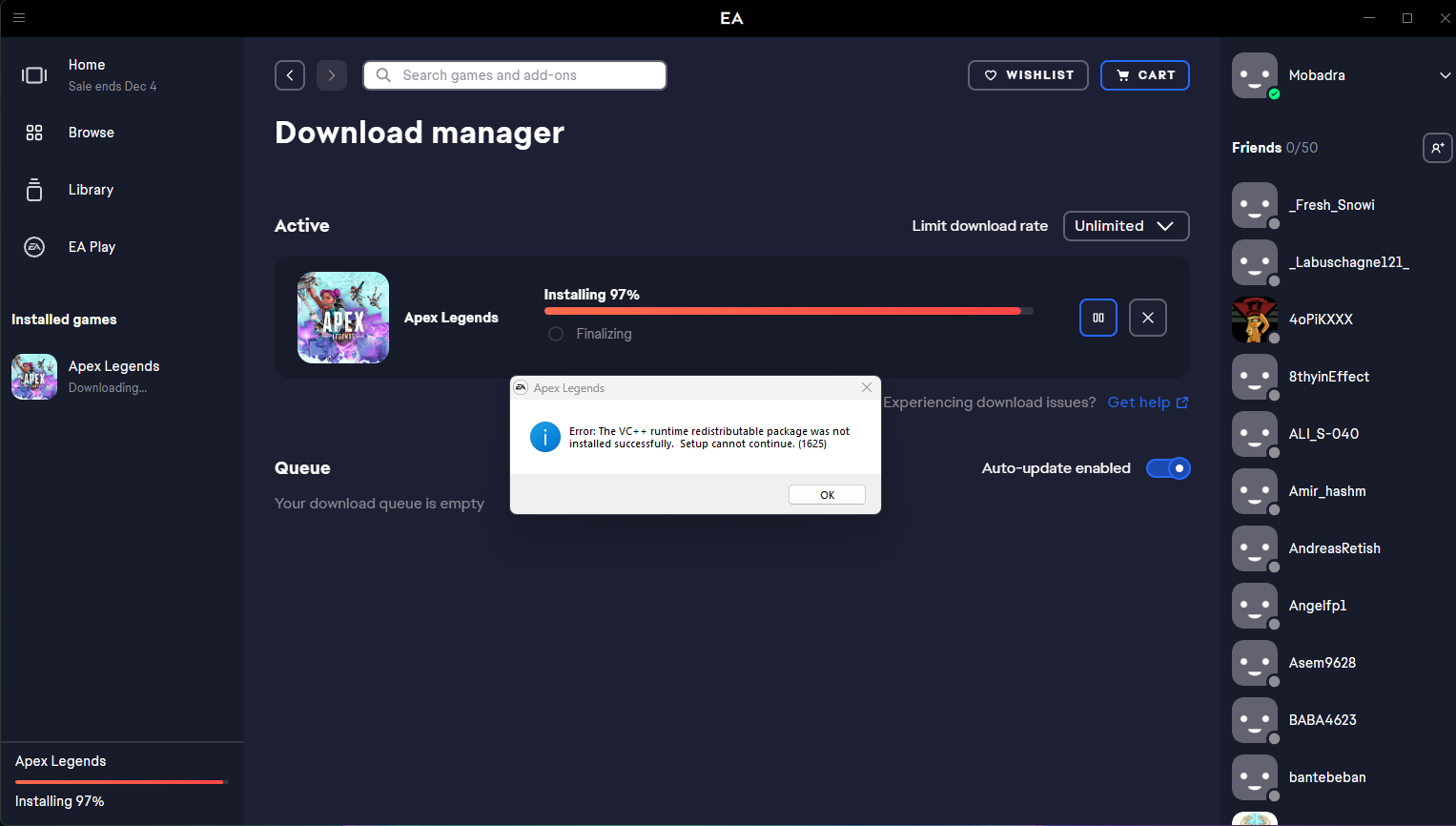Maximize the EA app window

(x=1407, y=17)
